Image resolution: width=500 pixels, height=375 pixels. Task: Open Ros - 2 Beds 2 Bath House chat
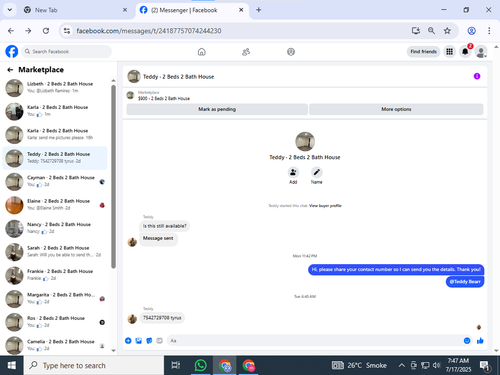pyautogui.click(x=55, y=322)
